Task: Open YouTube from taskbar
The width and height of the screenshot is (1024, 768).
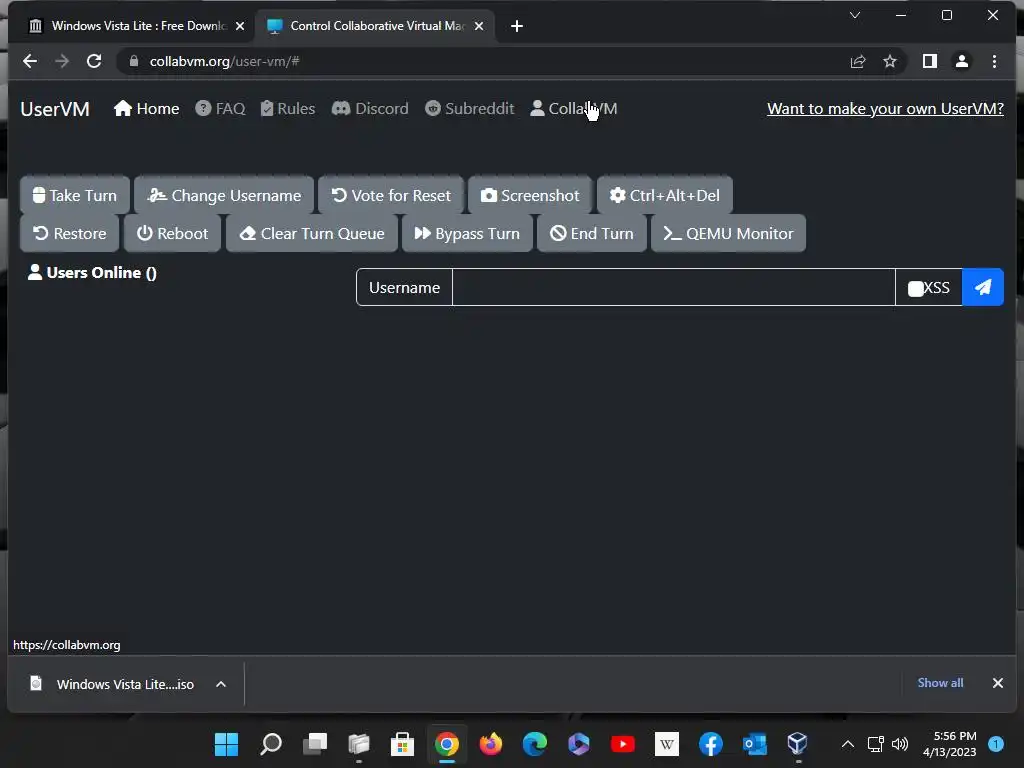Action: point(622,744)
